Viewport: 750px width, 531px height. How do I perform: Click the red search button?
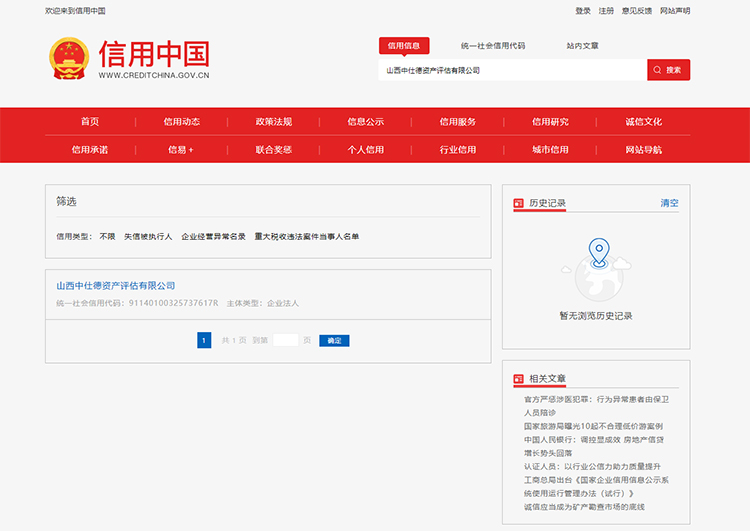[668, 70]
